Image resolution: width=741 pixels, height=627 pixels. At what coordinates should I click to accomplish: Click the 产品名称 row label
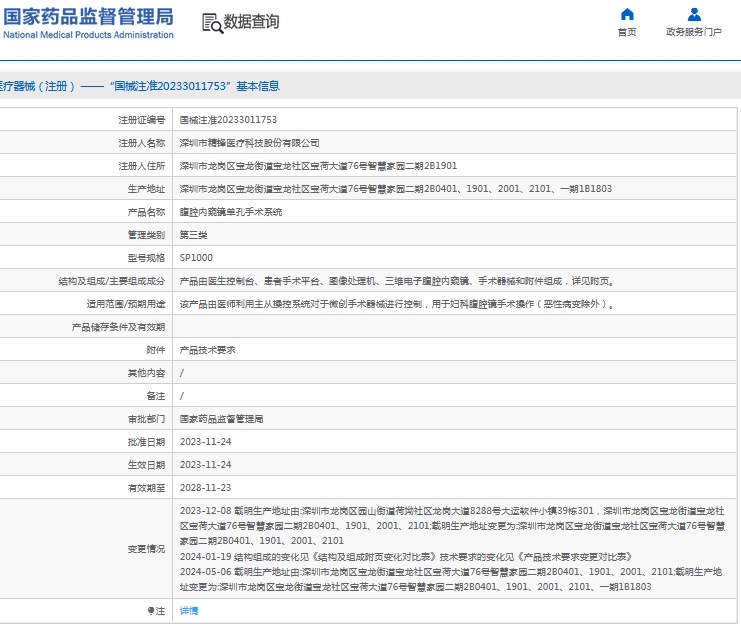146,212
